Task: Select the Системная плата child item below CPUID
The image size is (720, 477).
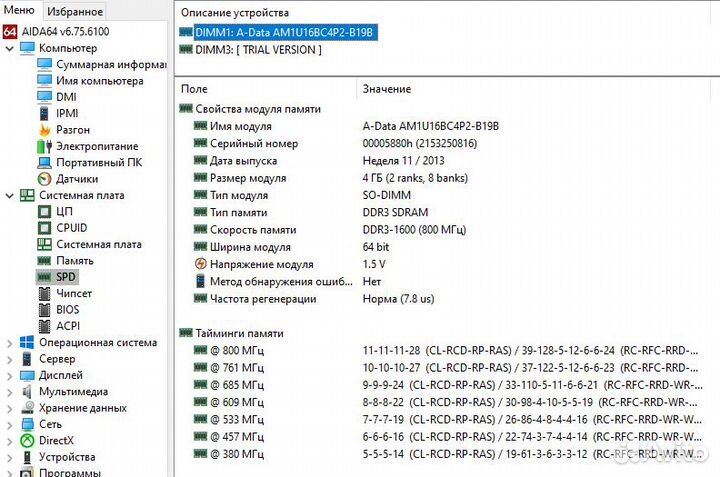Action: (x=99, y=245)
